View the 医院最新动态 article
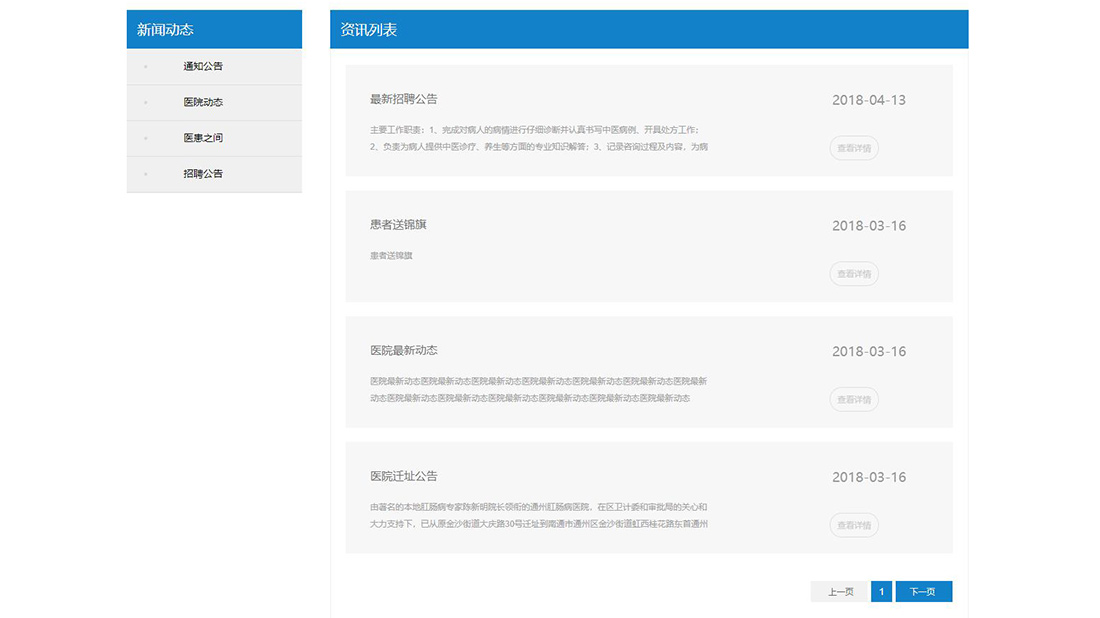The width and height of the screenshot is (1100, 618). coord(404,351)
